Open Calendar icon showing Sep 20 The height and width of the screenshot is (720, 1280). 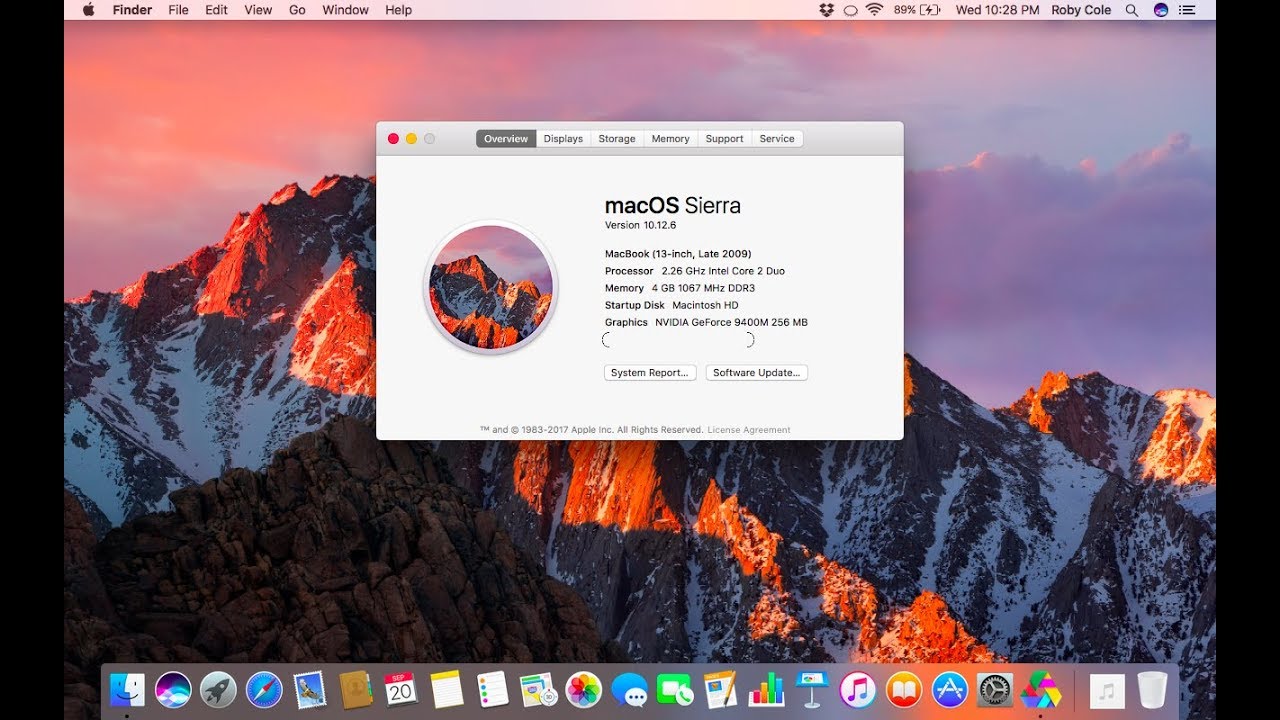[401, 689]
